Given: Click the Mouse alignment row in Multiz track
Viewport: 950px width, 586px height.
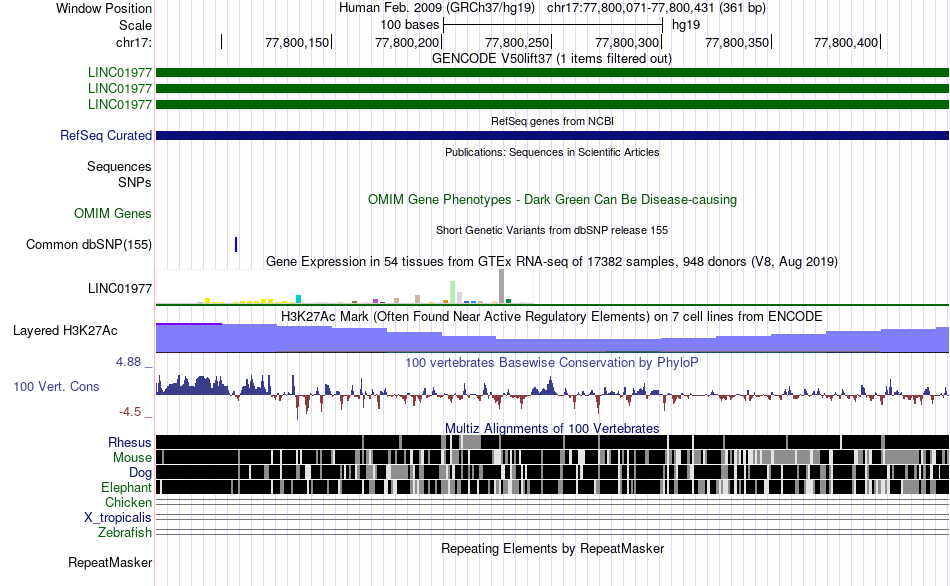Looking at the screenshot, I should click(x=552, y=458).
